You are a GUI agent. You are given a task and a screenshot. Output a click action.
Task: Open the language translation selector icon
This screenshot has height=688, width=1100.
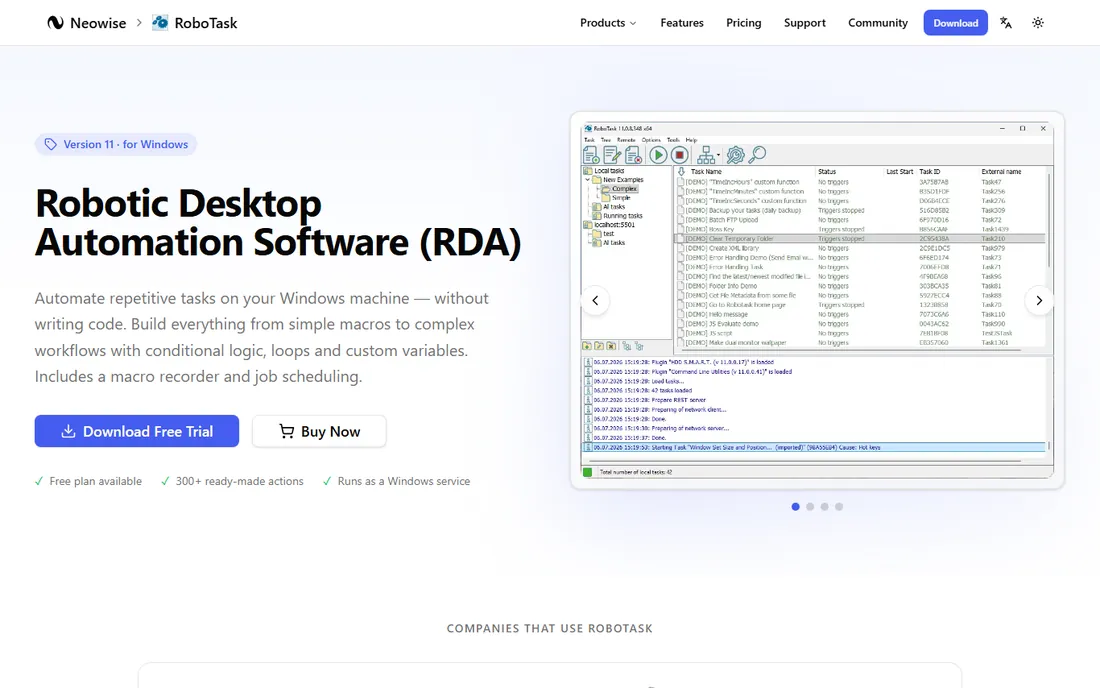coord(1006,22)
